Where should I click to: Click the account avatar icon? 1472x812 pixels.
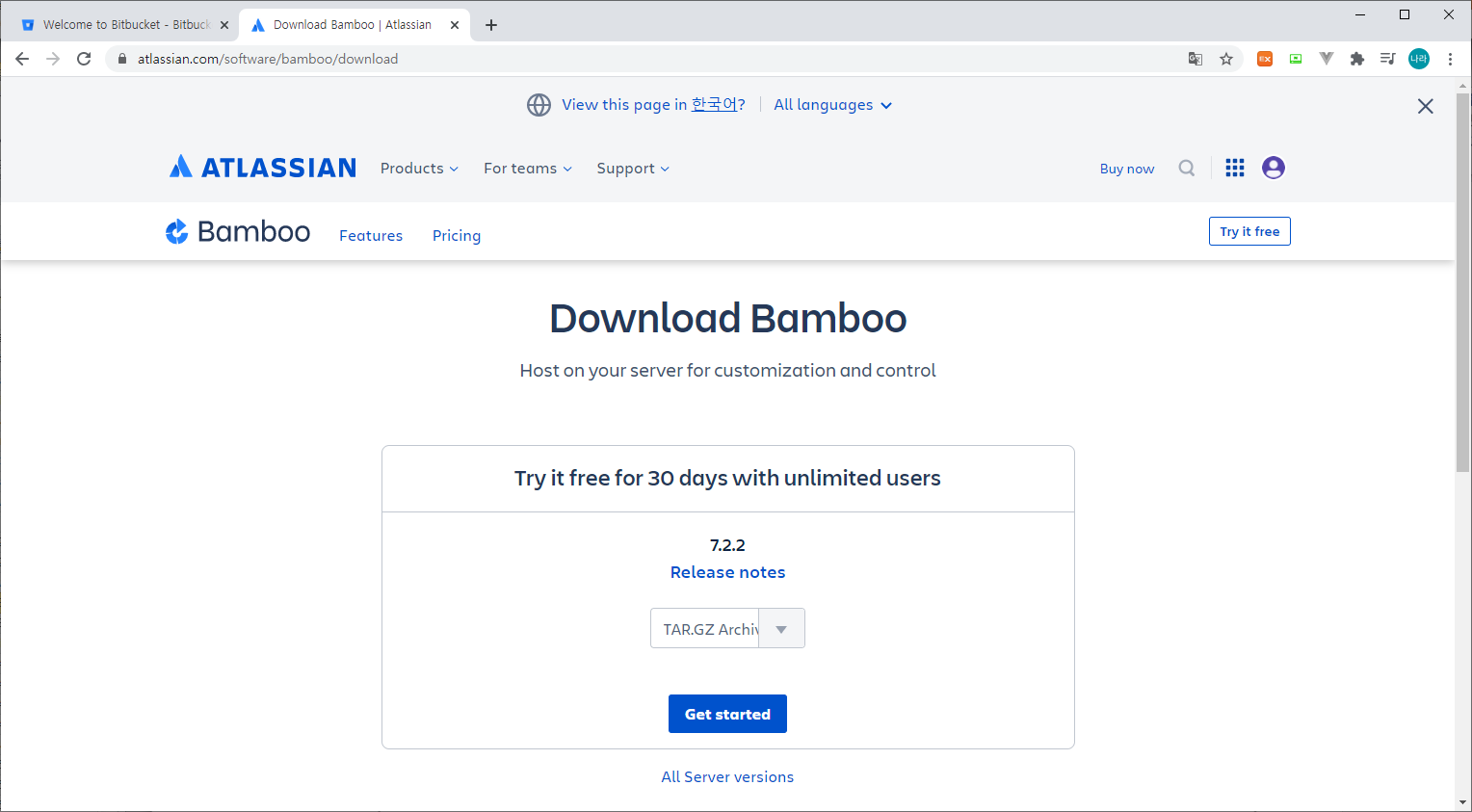1273,168
